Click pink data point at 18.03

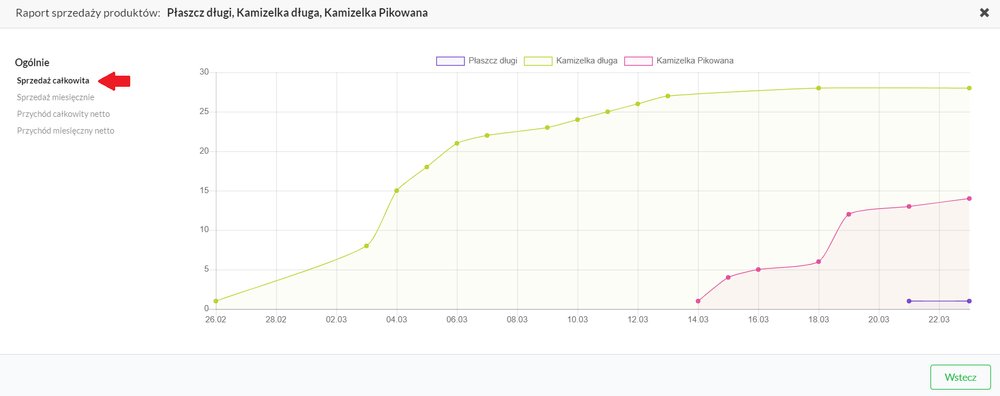(819, 261)
